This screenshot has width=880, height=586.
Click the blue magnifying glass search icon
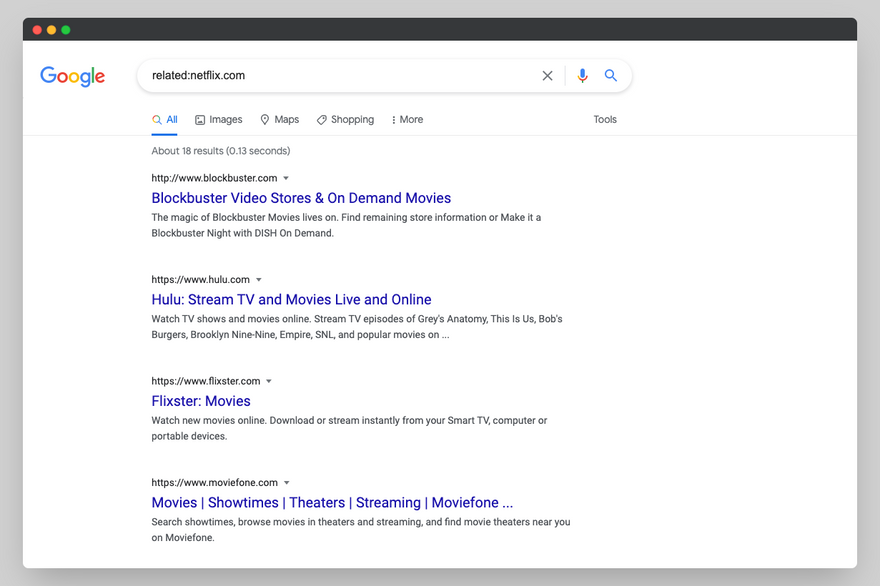click(611, 76)
